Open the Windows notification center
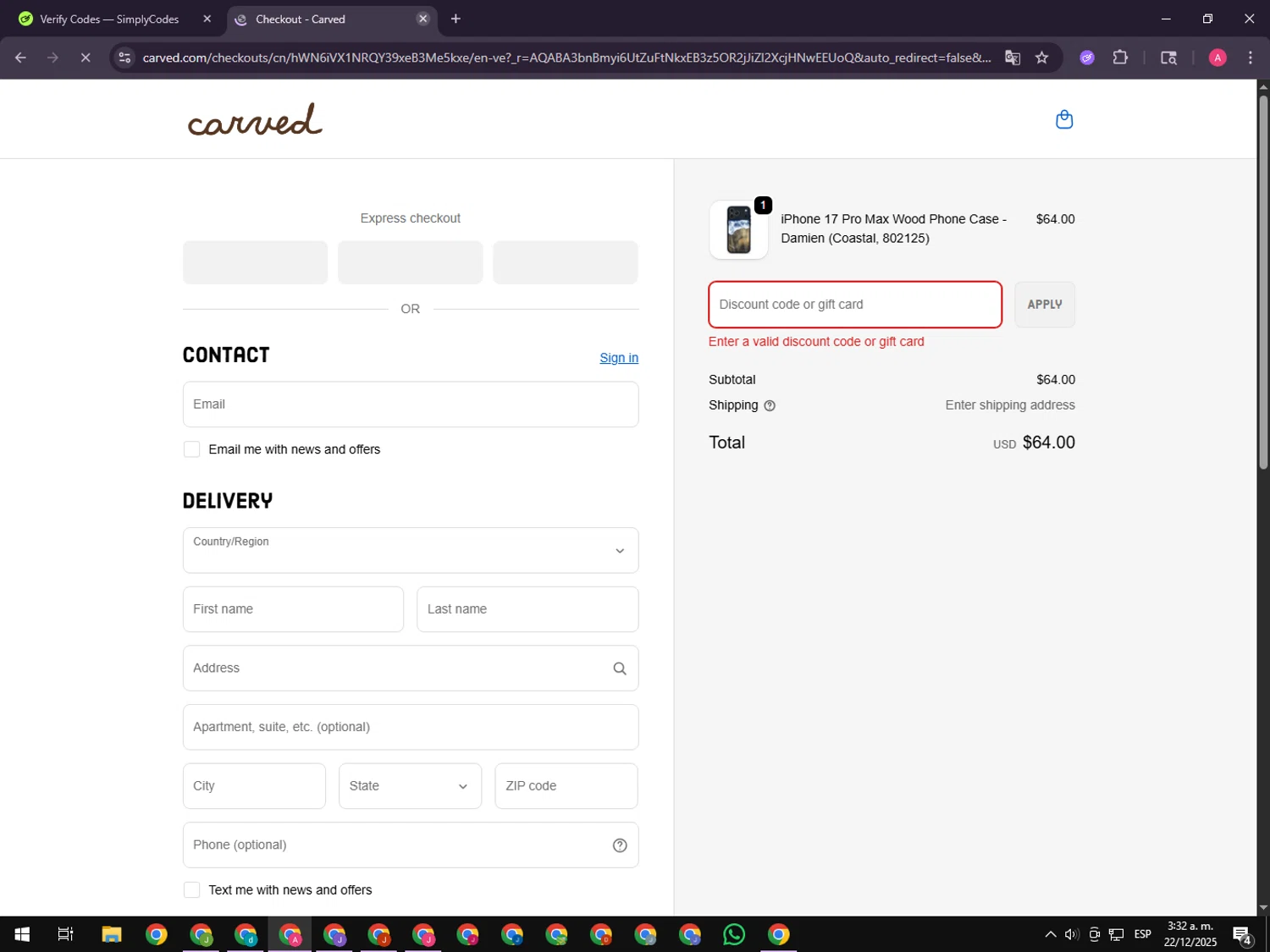Viewport: 1270px width, 952px height. click(x=1243, y=934)
